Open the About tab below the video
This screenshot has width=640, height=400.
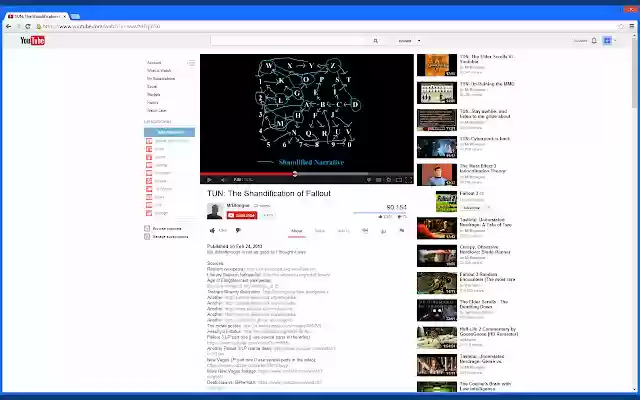[x=297, y=231]
